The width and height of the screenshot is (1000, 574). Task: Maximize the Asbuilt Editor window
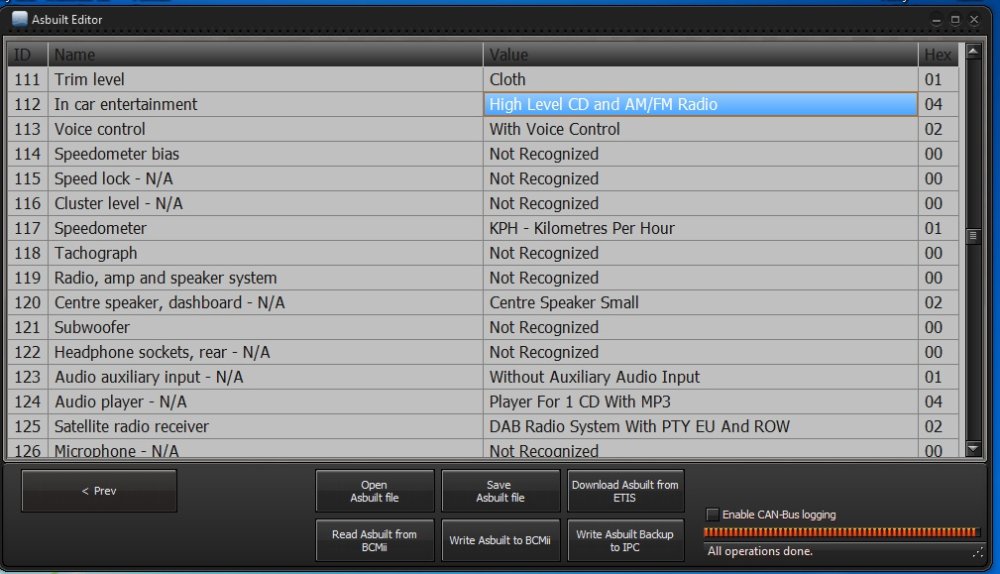point(955,19)
